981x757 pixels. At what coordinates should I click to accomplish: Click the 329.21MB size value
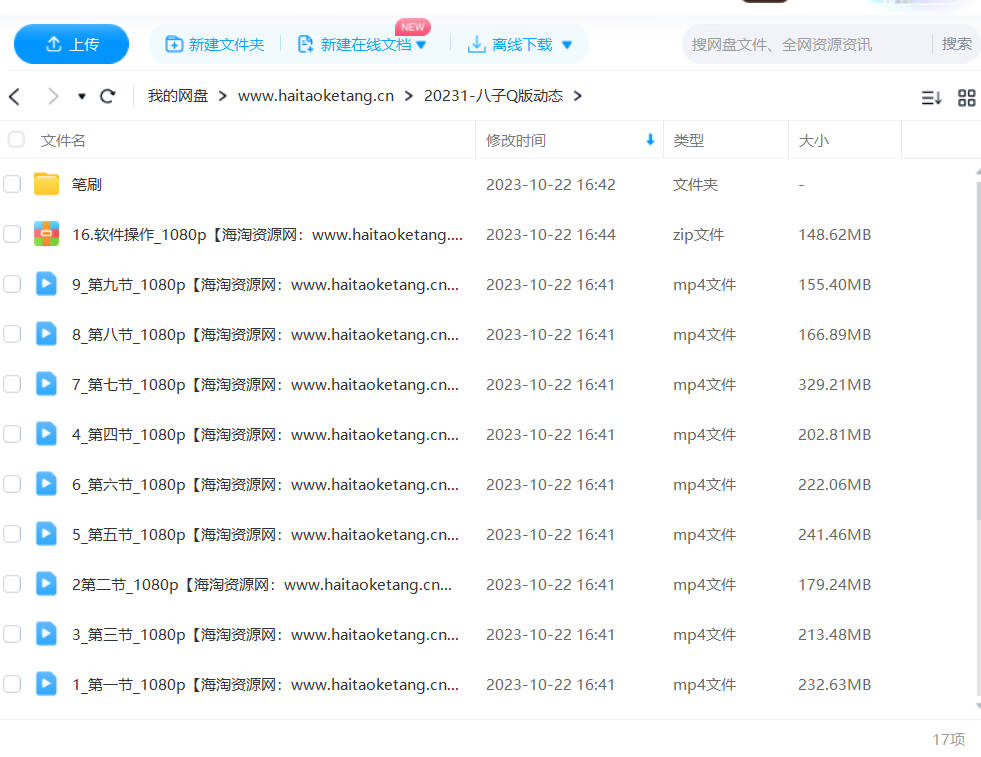tap(835, 385)
